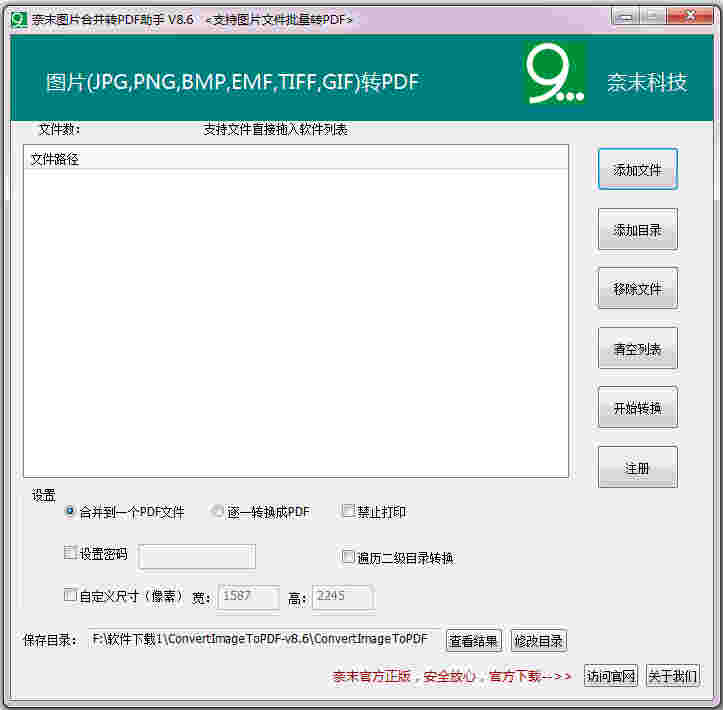Click the 奈末科技 brand text
Viewport: 723px width, 710px height.
point(647,83)
